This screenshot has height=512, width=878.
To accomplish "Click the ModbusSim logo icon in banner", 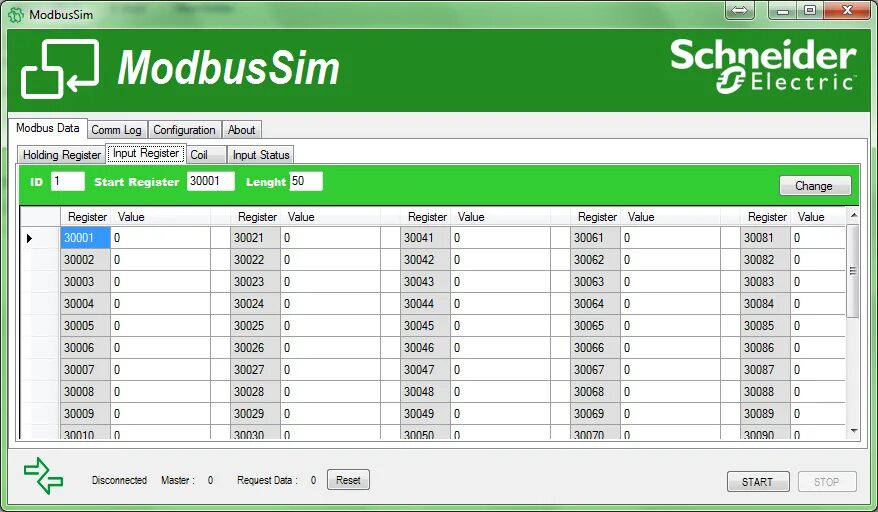I will coord(60,68).
